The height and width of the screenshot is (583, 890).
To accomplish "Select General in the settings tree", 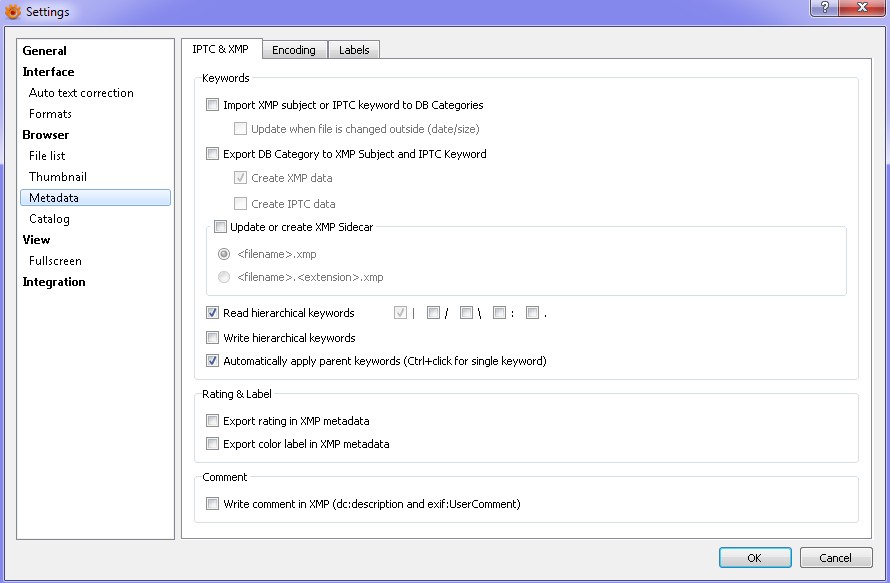I will click(x=44, y=51).
